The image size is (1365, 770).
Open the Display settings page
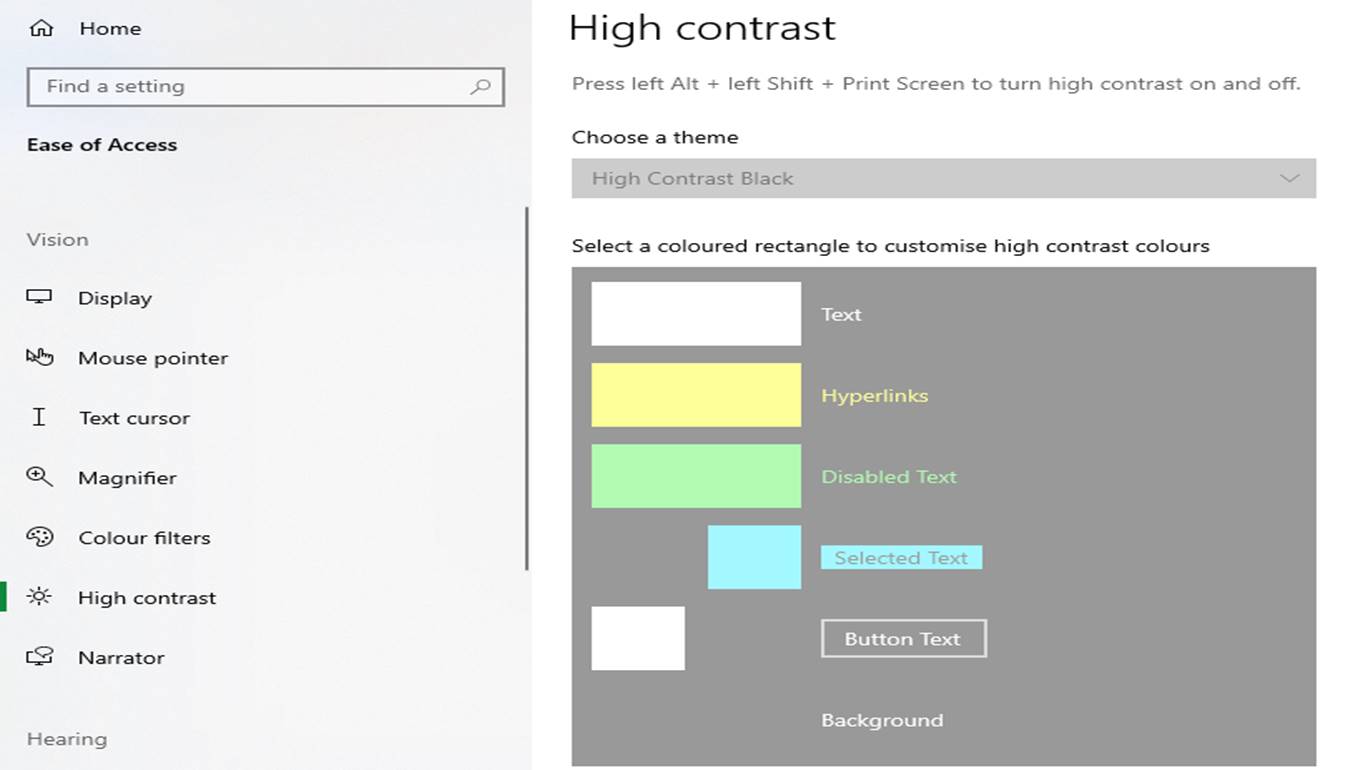[x=113, y=297]
